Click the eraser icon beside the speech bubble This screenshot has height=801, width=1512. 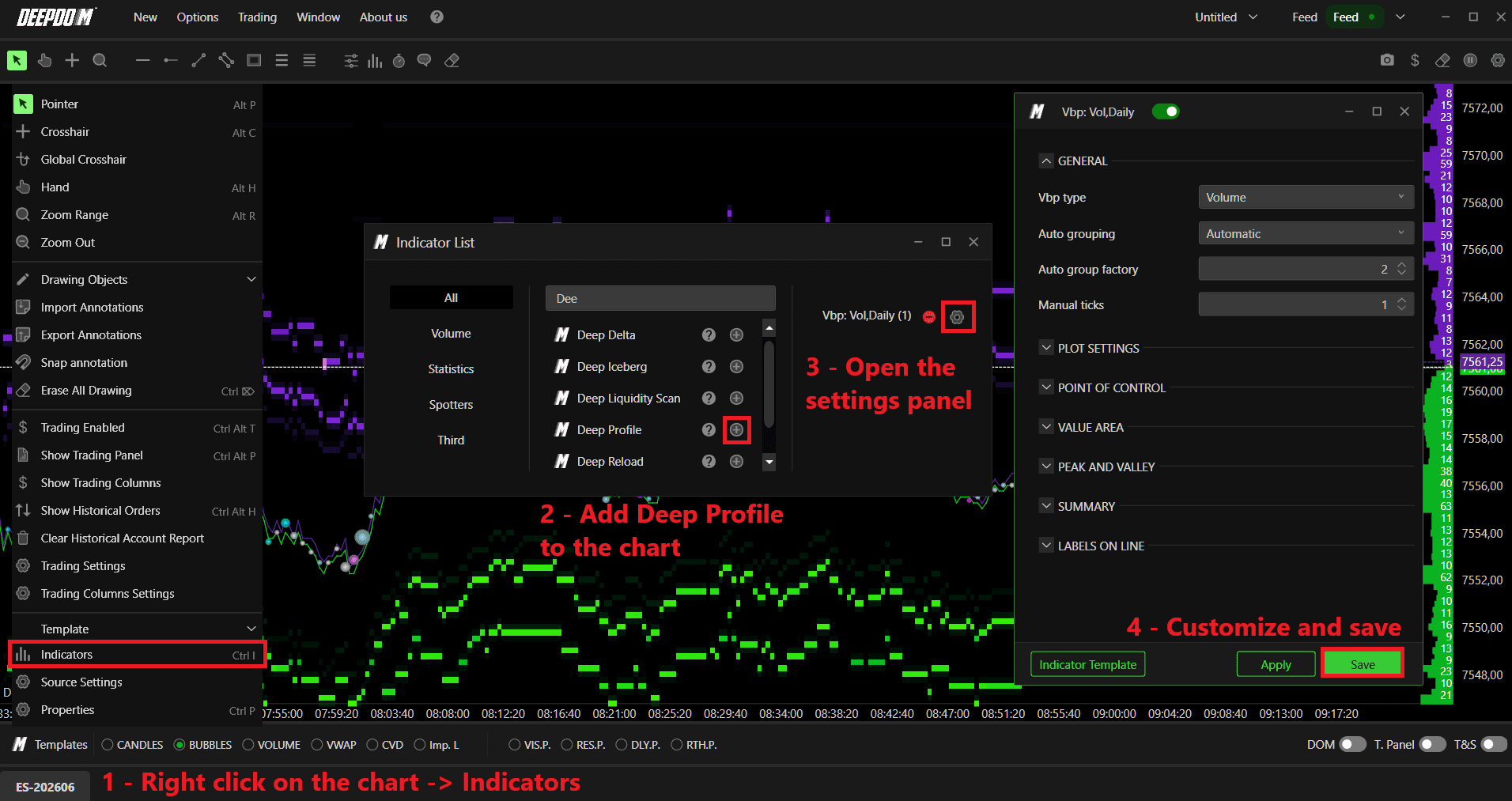452,61
